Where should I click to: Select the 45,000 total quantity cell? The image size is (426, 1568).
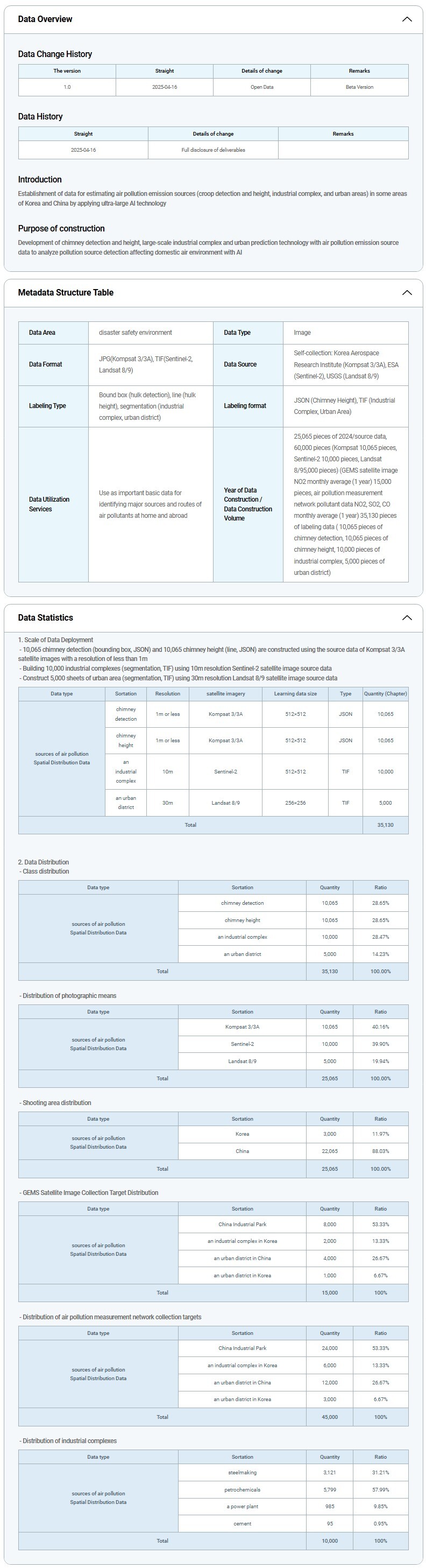[329, 1417]
